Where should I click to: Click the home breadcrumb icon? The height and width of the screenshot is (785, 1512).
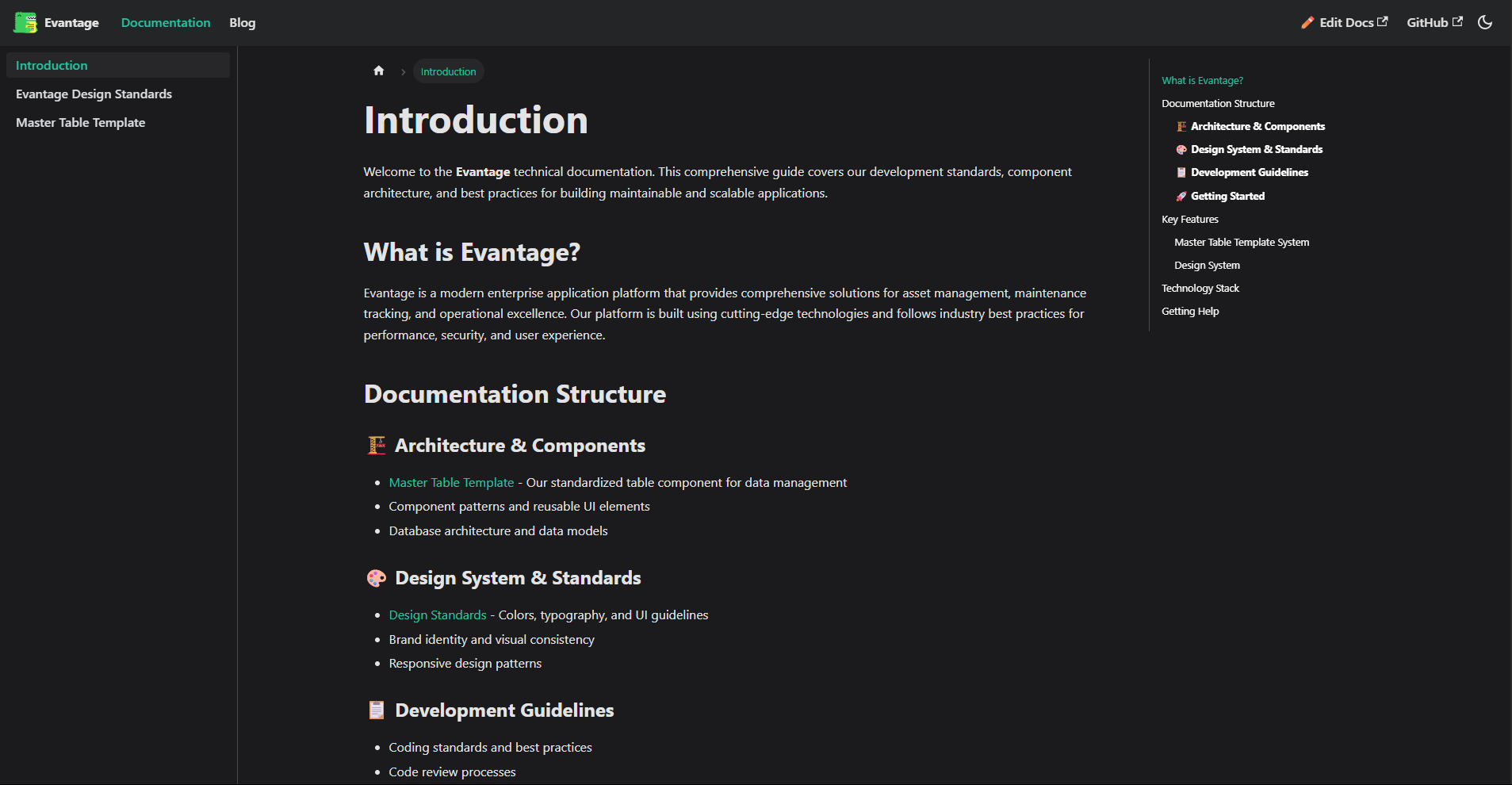(x=379, y=71)
